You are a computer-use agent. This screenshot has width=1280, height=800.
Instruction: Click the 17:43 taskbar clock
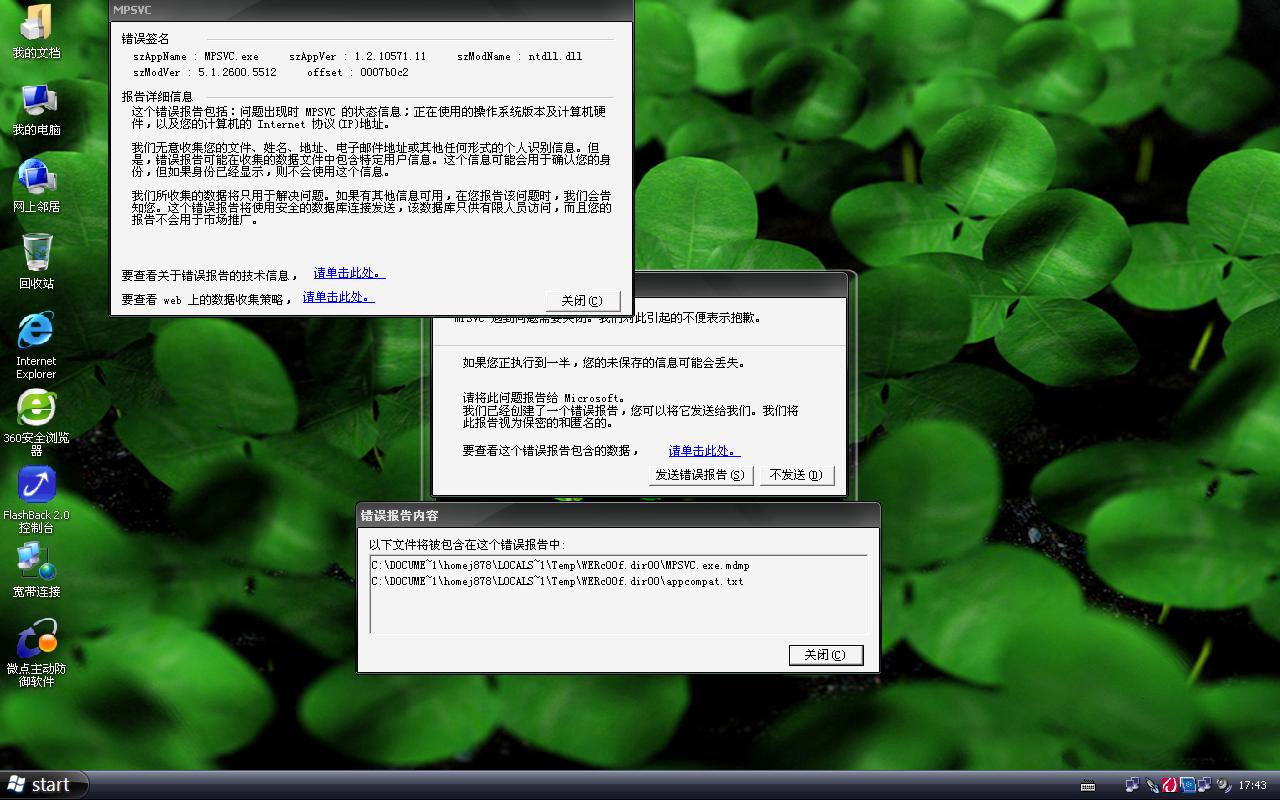pos(1252,785)
